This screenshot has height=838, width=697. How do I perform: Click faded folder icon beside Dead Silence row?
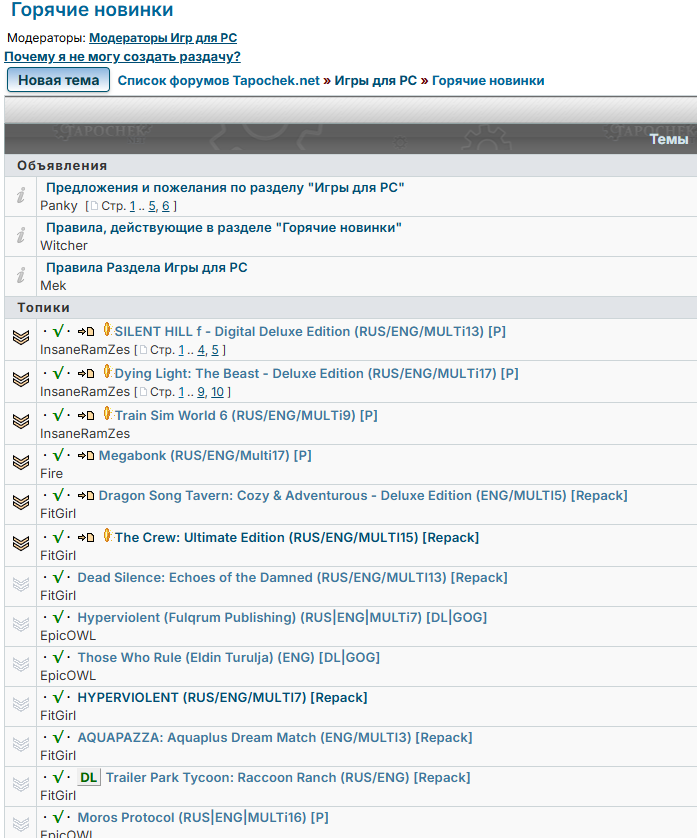(x=21, y=585)
